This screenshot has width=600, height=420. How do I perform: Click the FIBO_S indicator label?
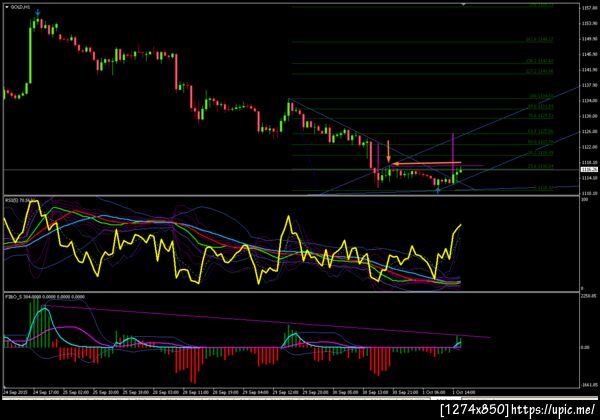click(45, 297)
